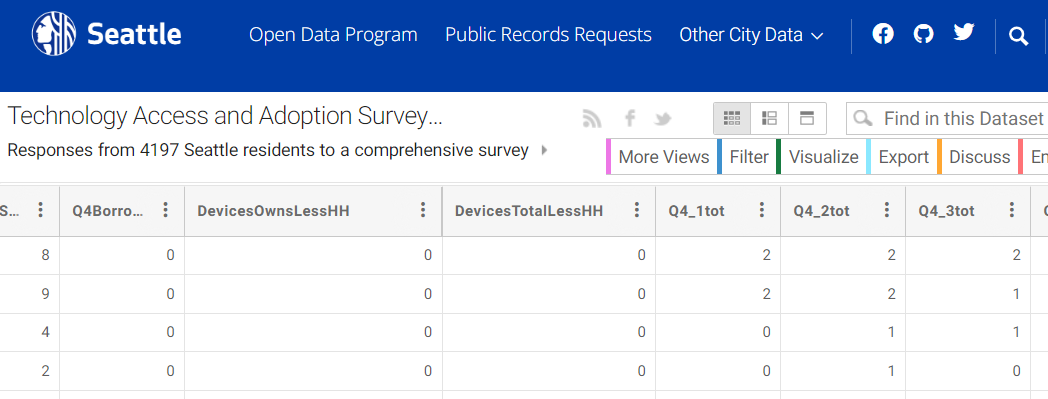Select Q4_3tot cell in fourth row
The height and width of the screenshot is (399, 1048).
point(968,371)
